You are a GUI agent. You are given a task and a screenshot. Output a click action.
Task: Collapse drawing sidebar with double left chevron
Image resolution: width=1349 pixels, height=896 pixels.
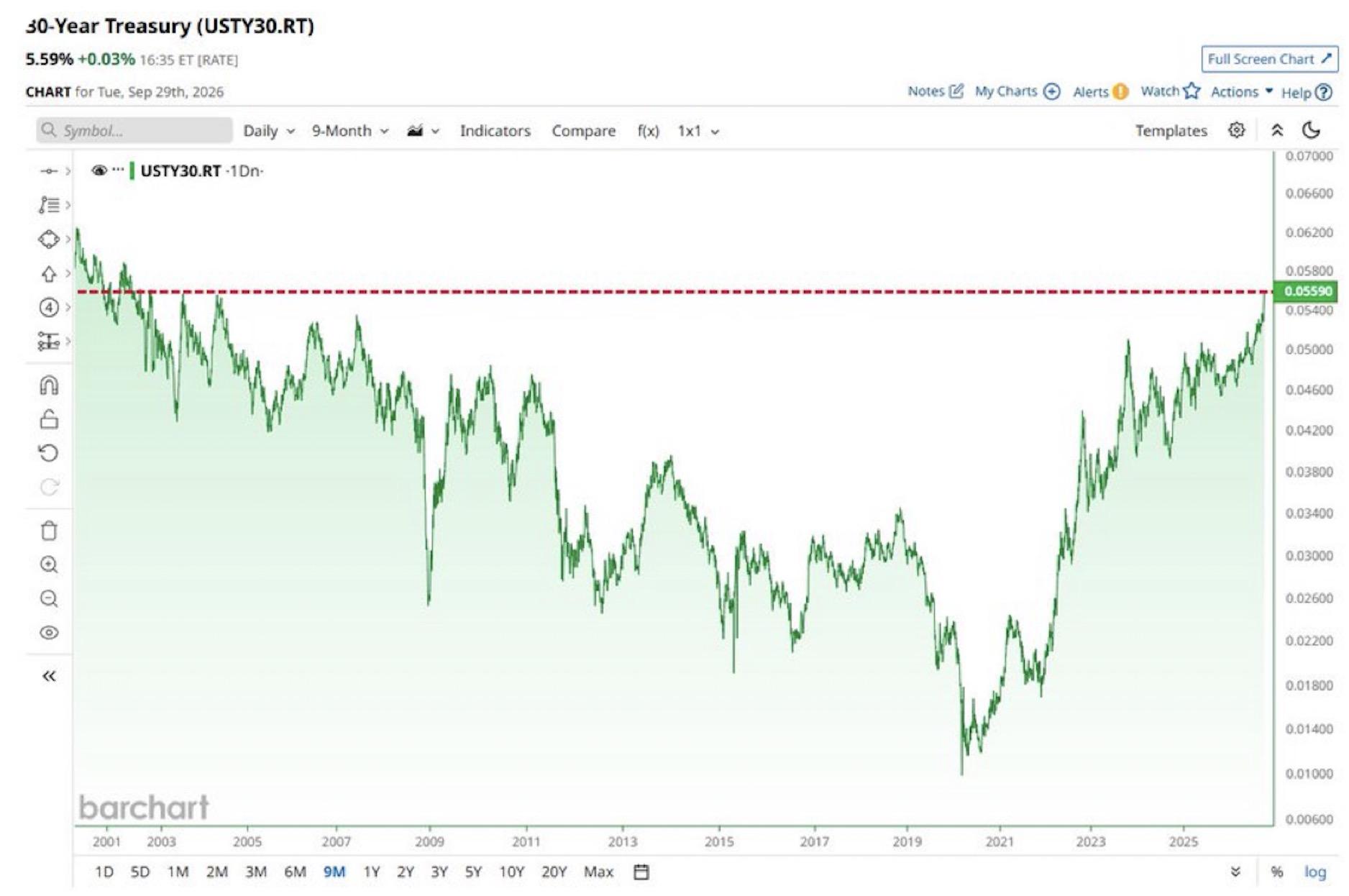tap(49, 676)
